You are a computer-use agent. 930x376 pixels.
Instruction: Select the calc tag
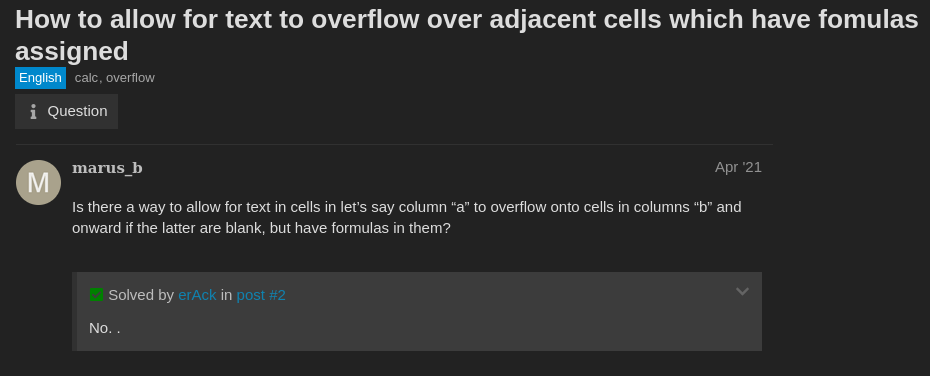86,78
